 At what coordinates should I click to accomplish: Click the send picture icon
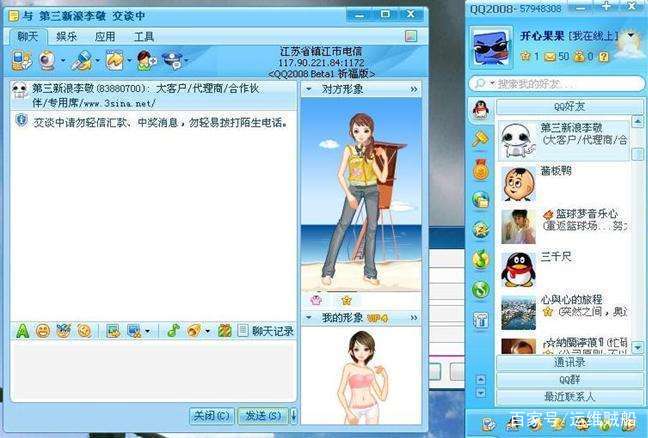113,331
